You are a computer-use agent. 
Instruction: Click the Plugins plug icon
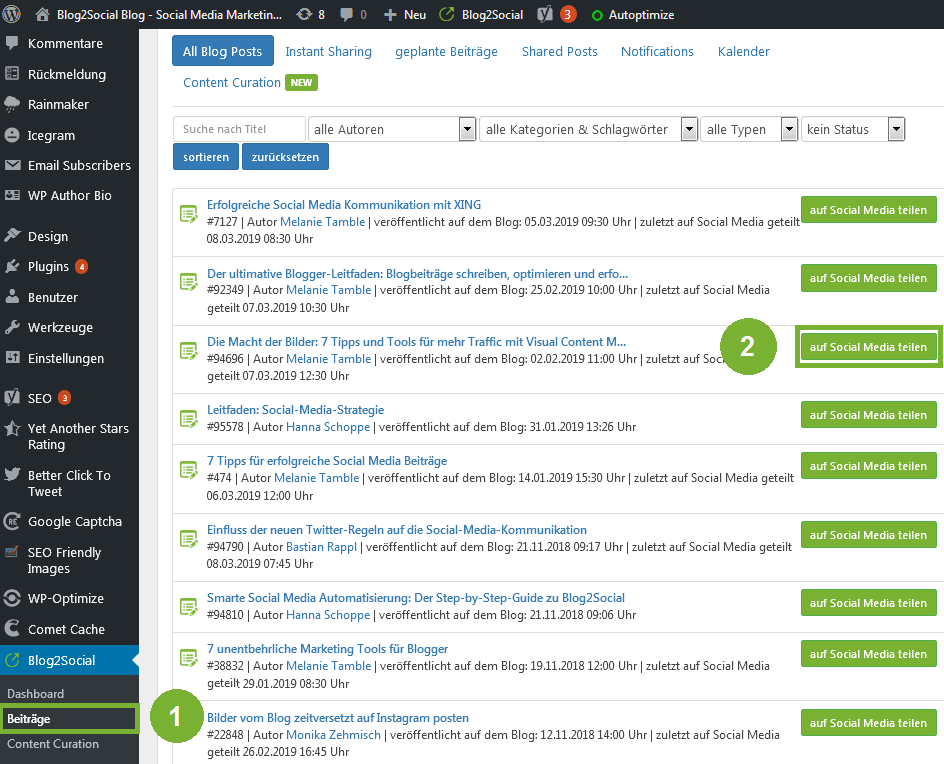point(12,266)
